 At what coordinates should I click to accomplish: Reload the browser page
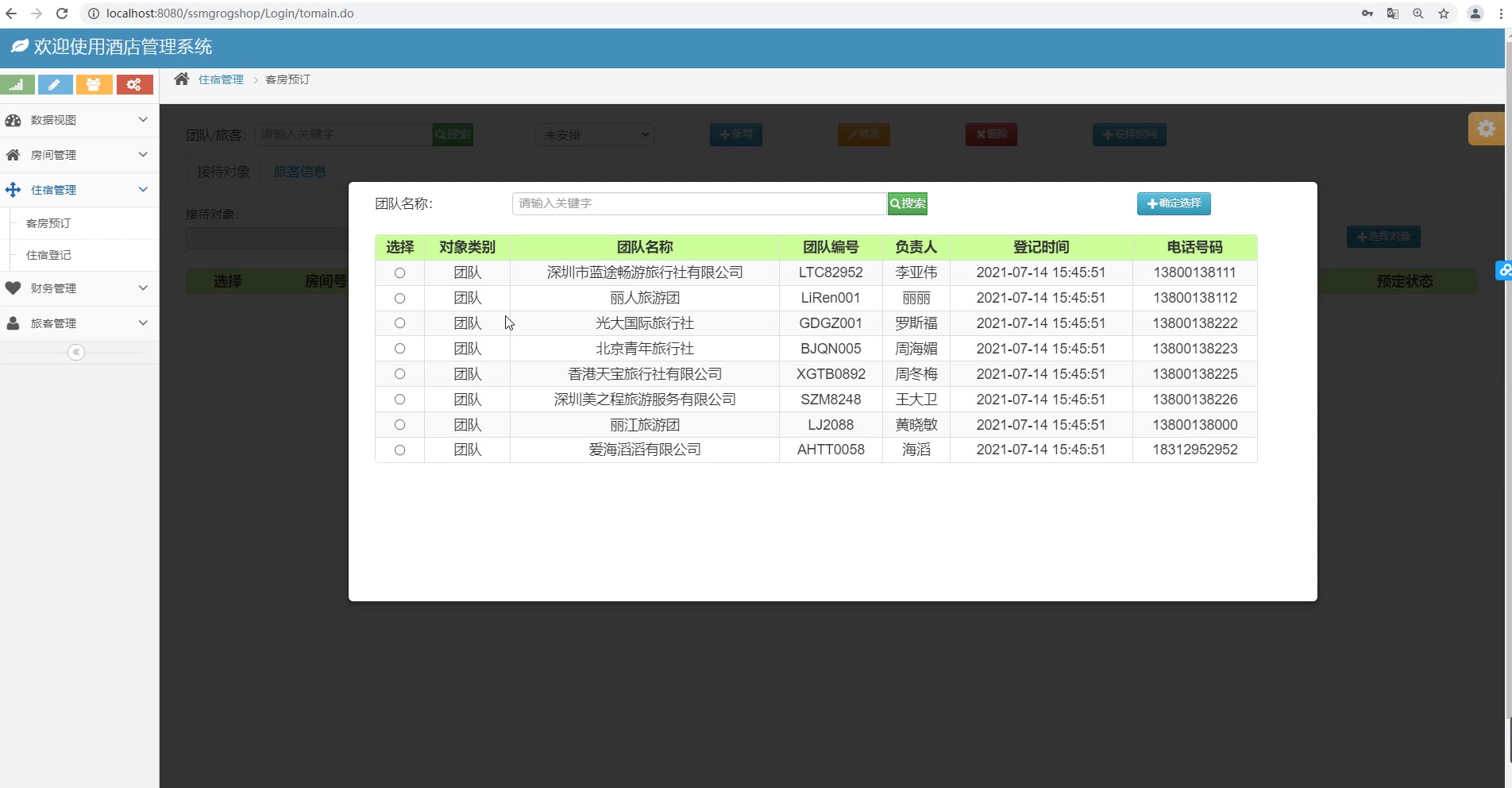point(62,14)
